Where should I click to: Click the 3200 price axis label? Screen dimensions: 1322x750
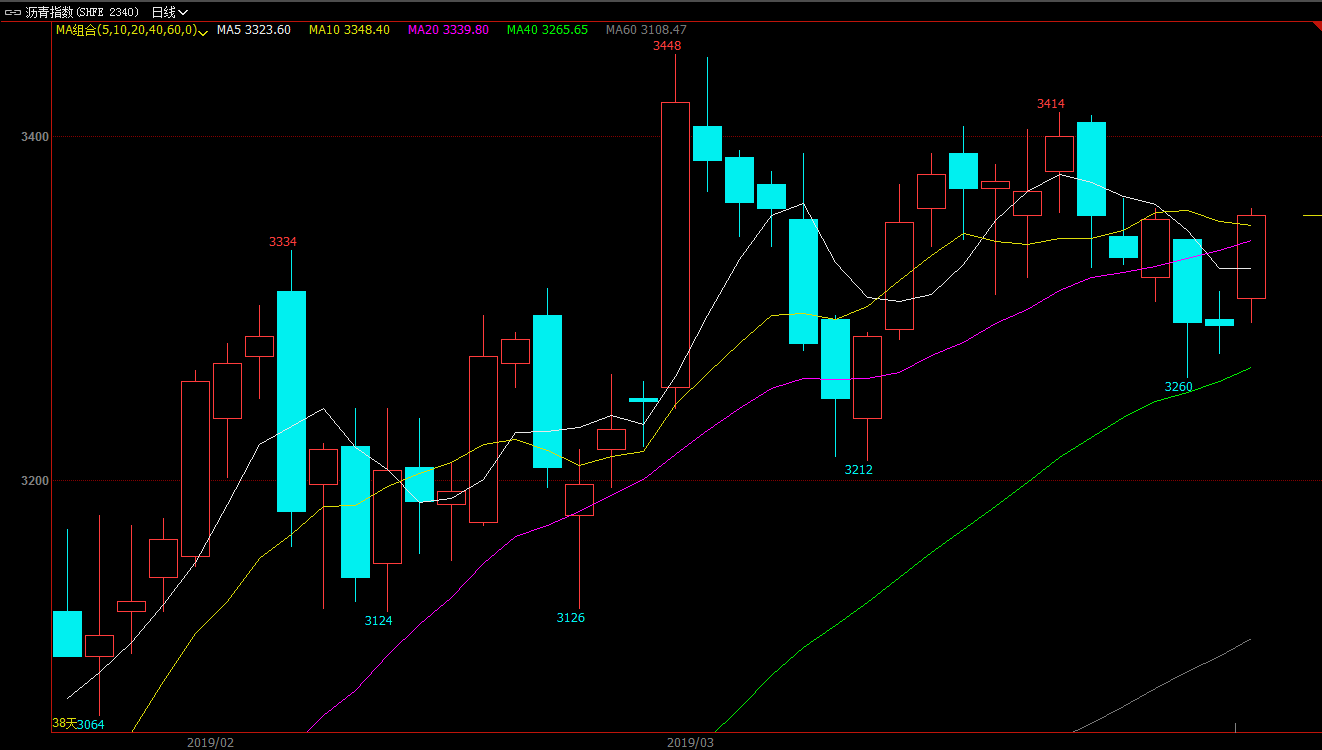coord(34,481)
